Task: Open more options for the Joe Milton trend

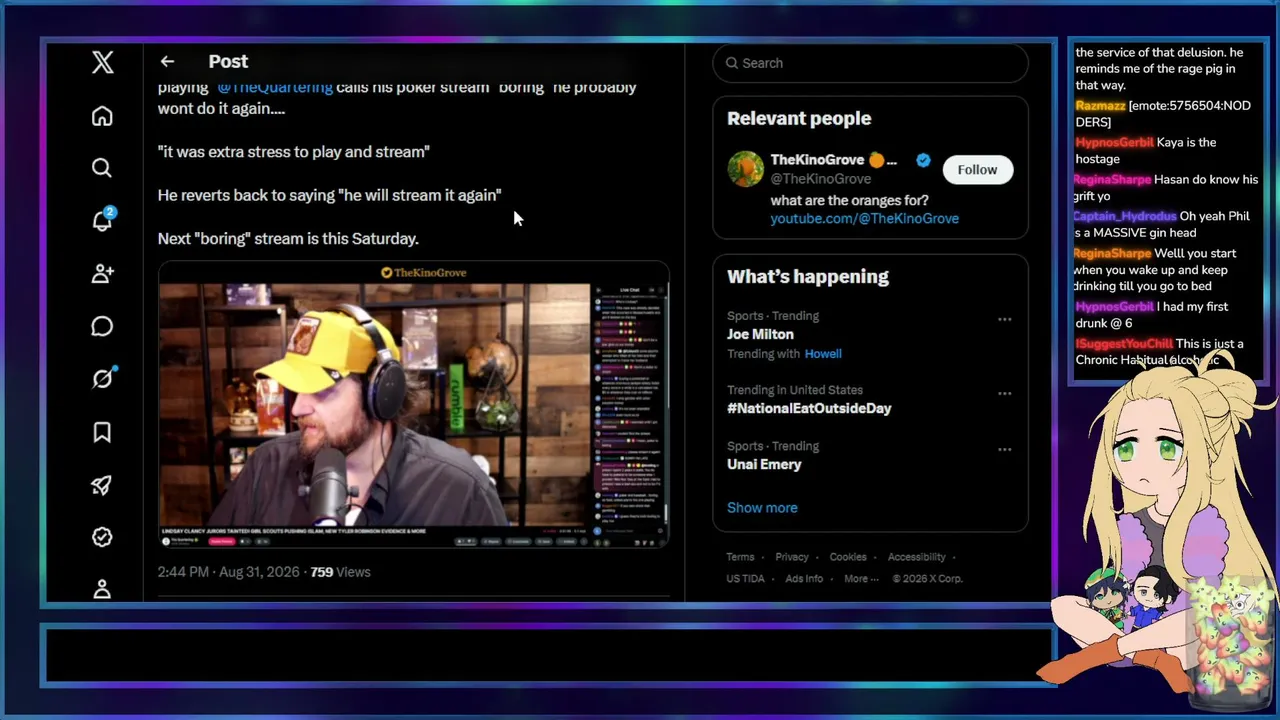Action: (x=1005, y=320)
